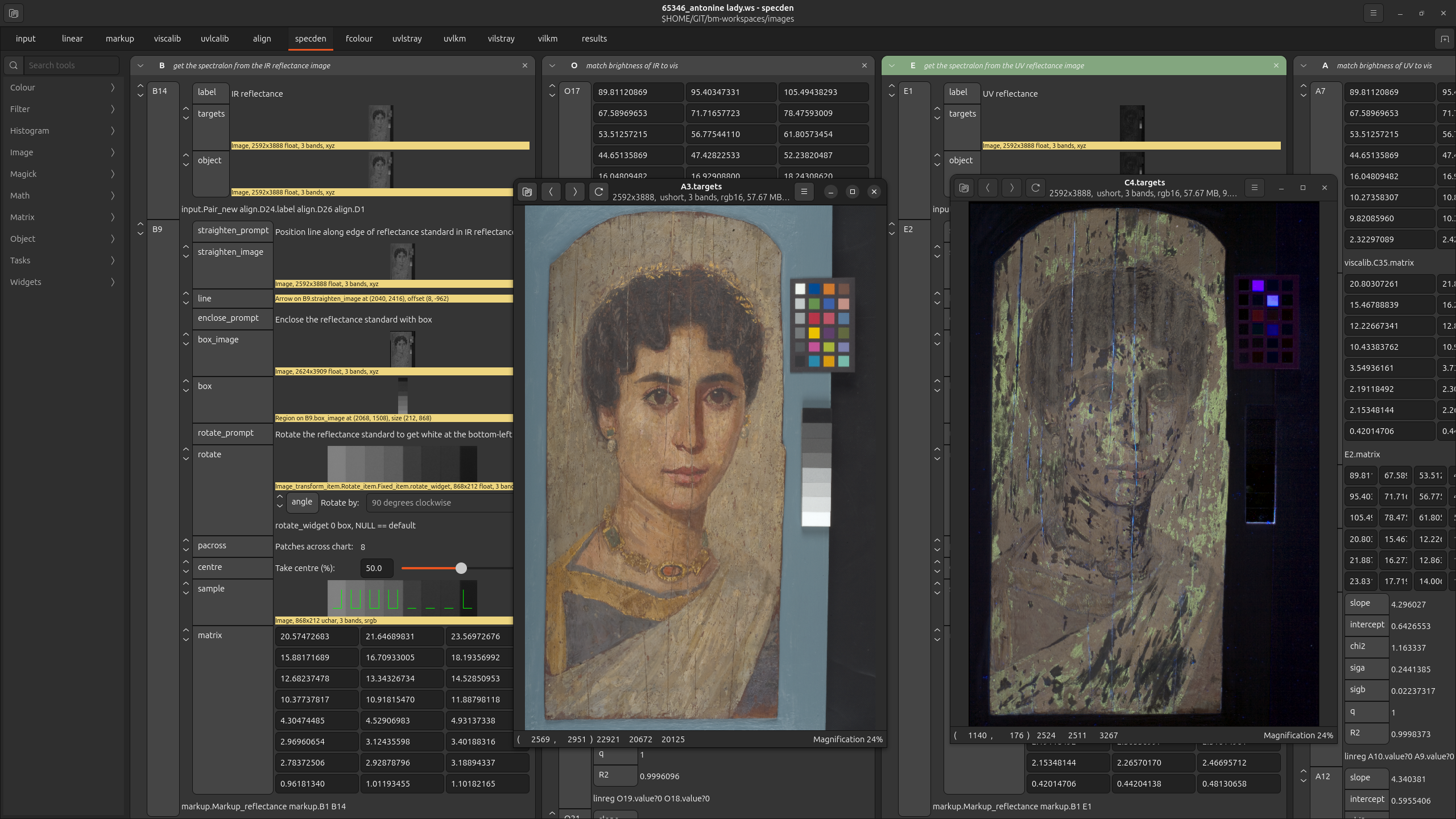Viewport: 1456px width, 819px height.
Task: Click reload icon in A3.targets viewer
Action: pos(598,192)
